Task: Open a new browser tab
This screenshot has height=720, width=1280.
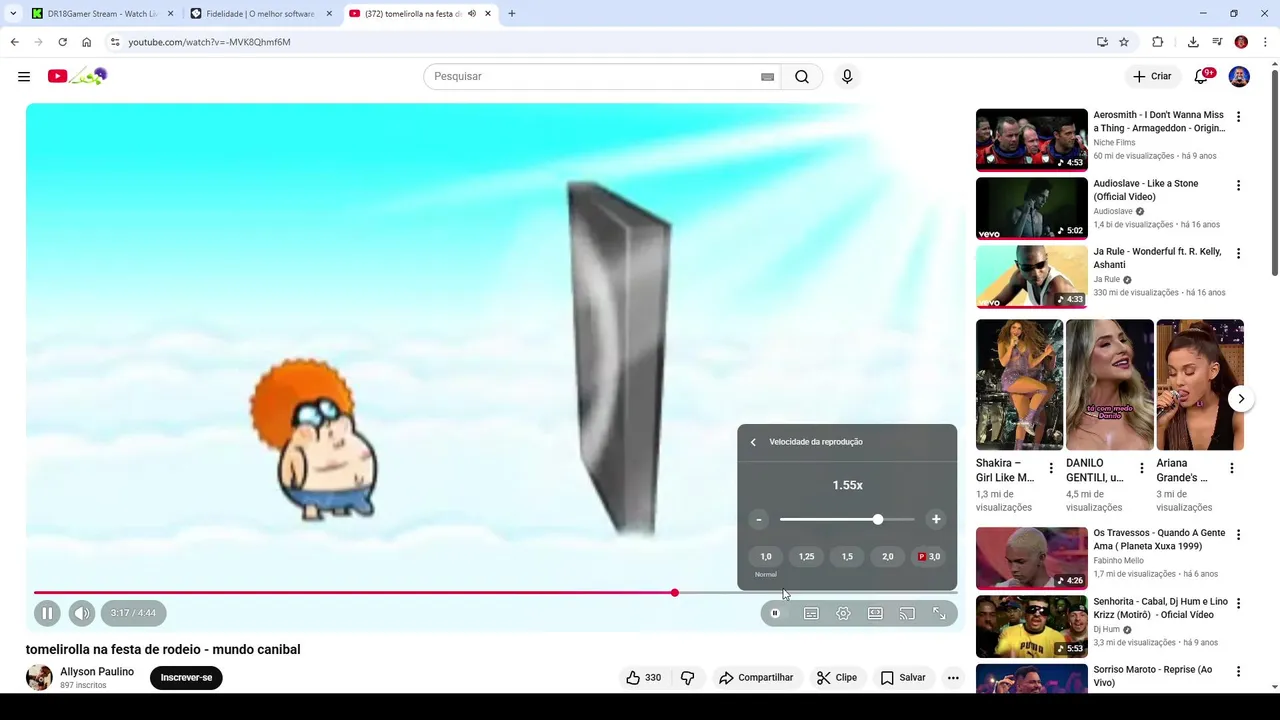Action: [512, 14]
